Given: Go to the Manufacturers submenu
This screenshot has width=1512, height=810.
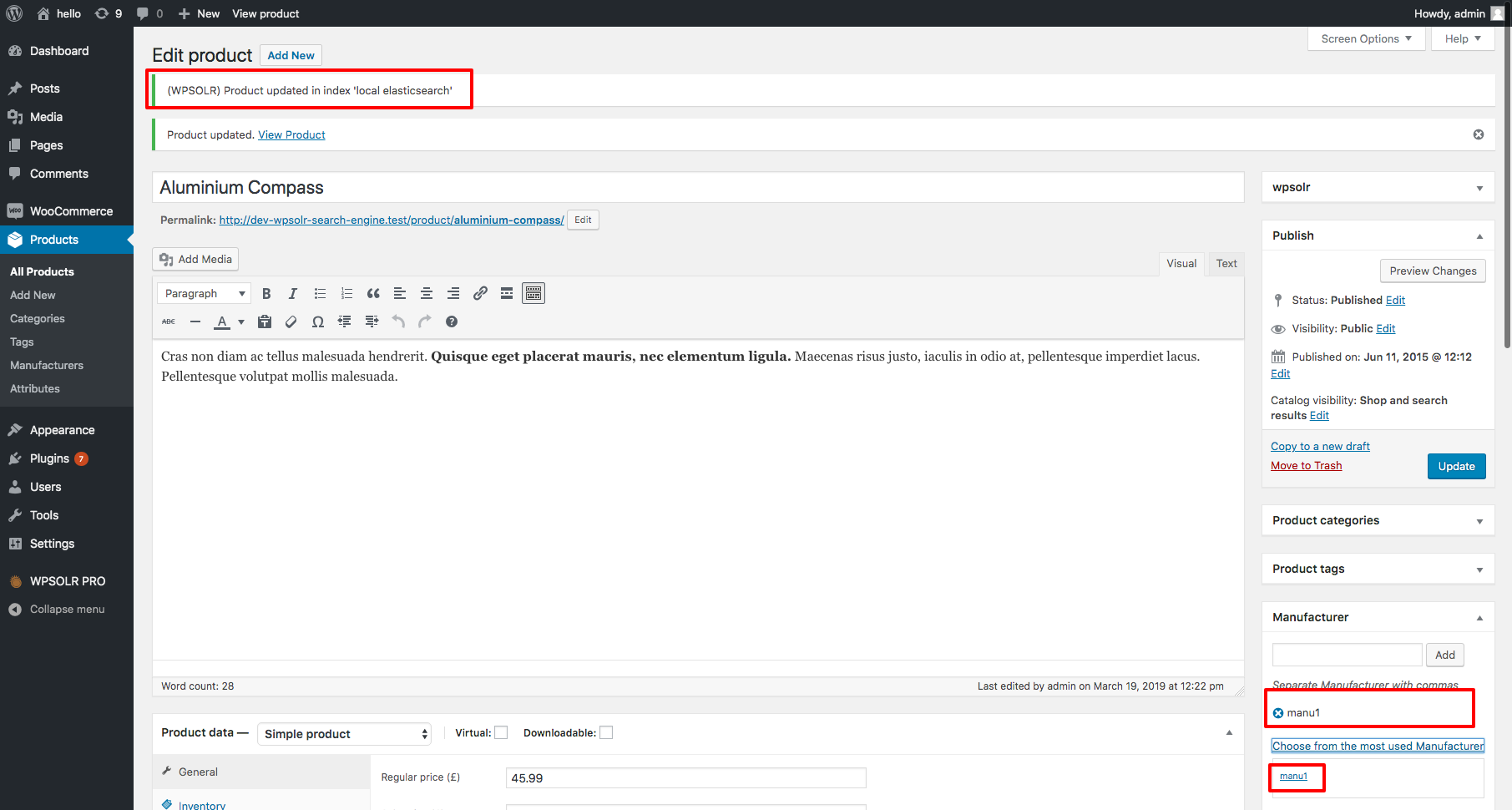Looking at the screenshot, I should pos(47,365).
